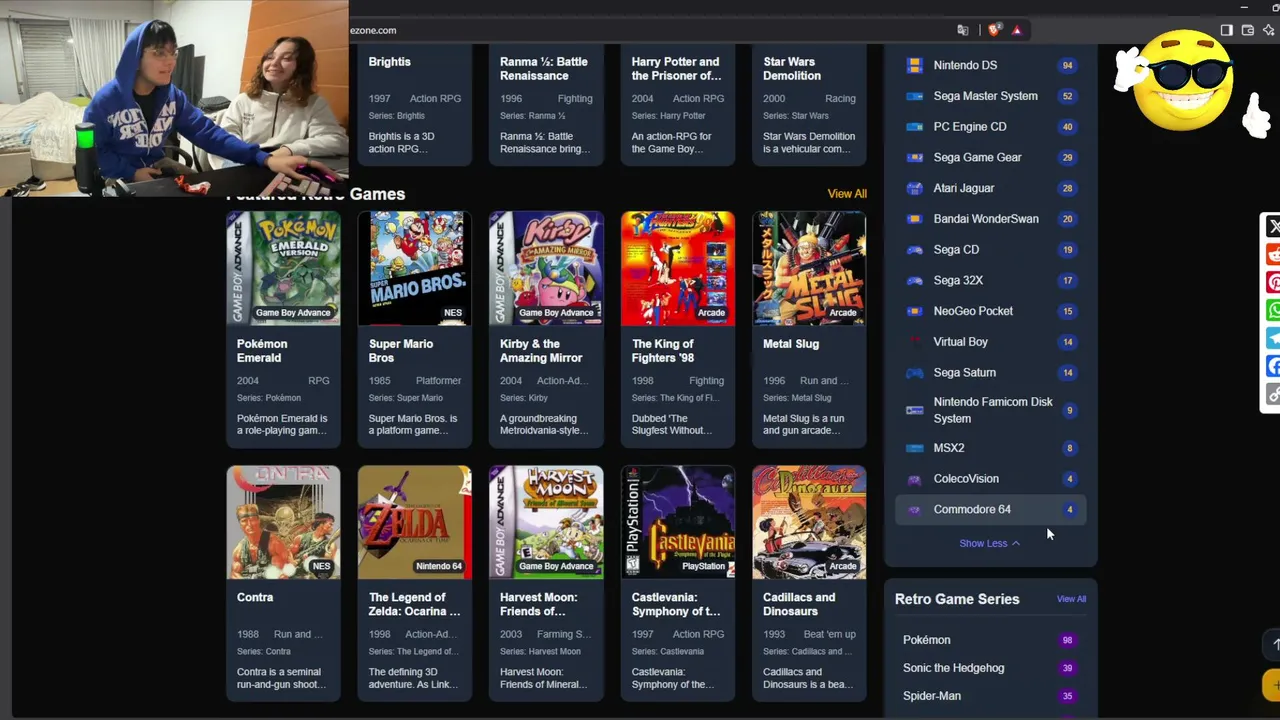The height and width of the screenshot is (720, 1280).
Task: Open the Kirby & the Amazing Mirror cover
Action: [x=546, y=268]
